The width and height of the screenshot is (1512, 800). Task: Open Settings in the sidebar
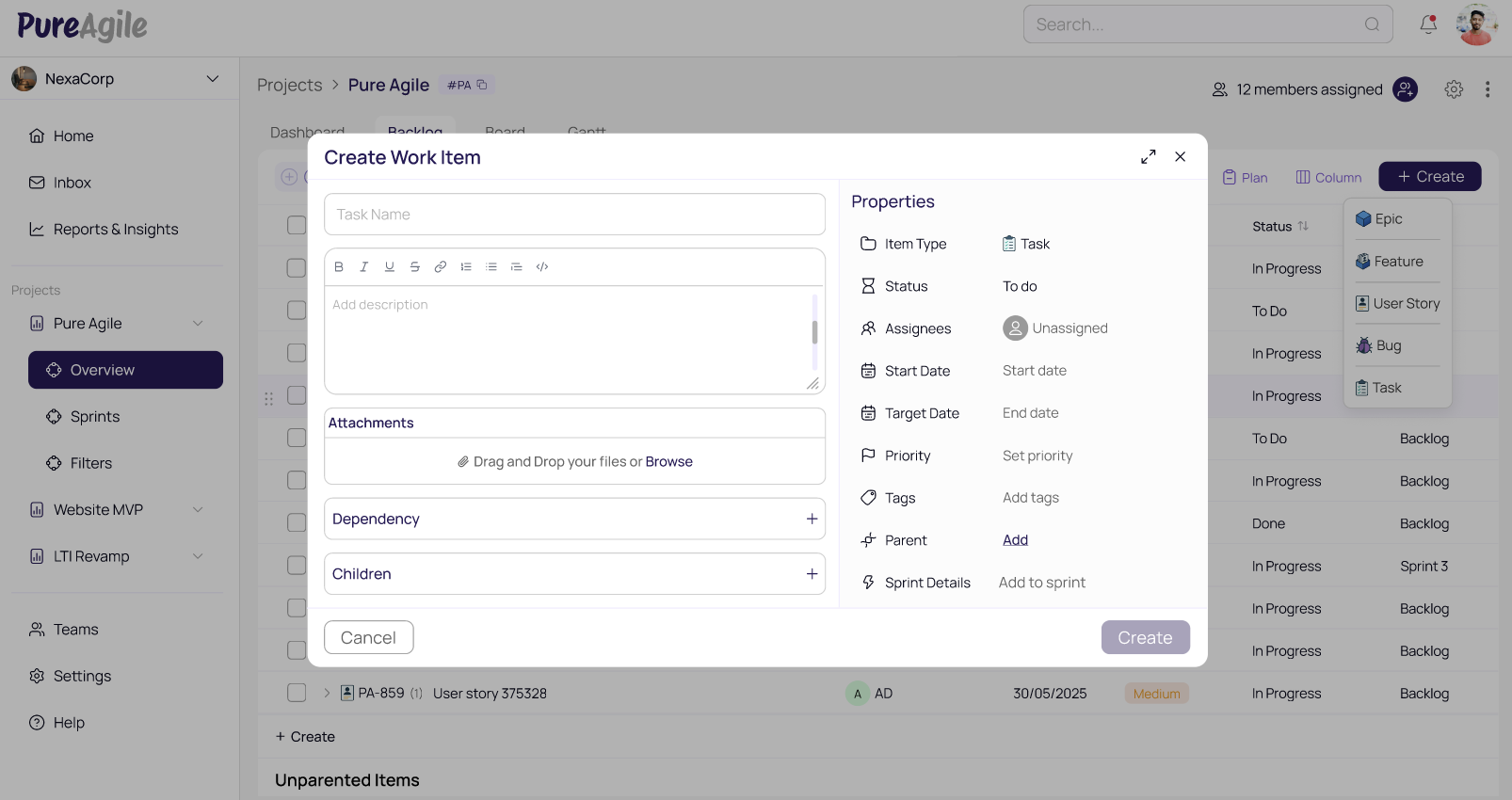pos(71,676)
